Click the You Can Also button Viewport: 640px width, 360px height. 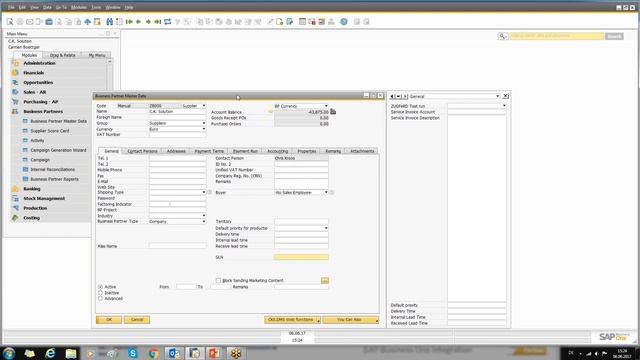pos(351,320)
